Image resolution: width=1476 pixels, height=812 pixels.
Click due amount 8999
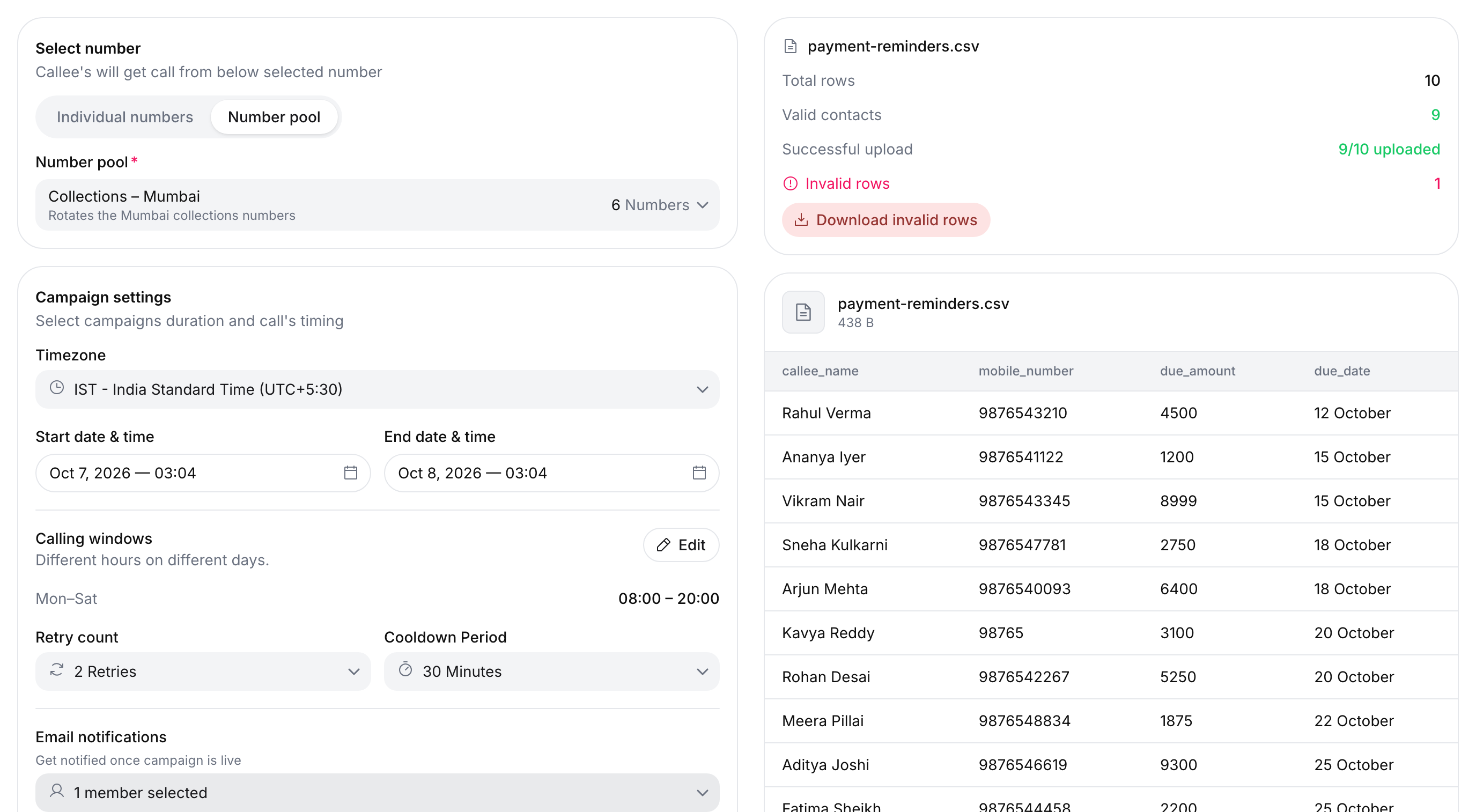coord(1178,501)
